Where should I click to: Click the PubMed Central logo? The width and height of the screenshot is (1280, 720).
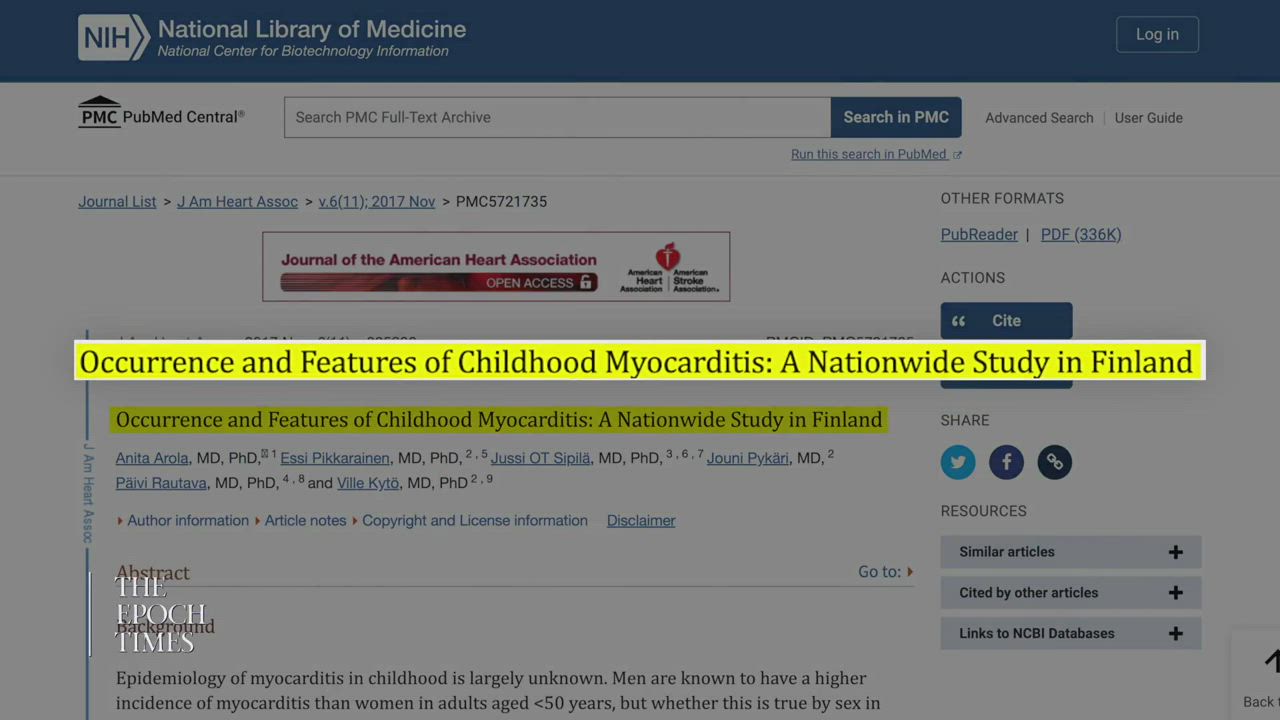161,115
